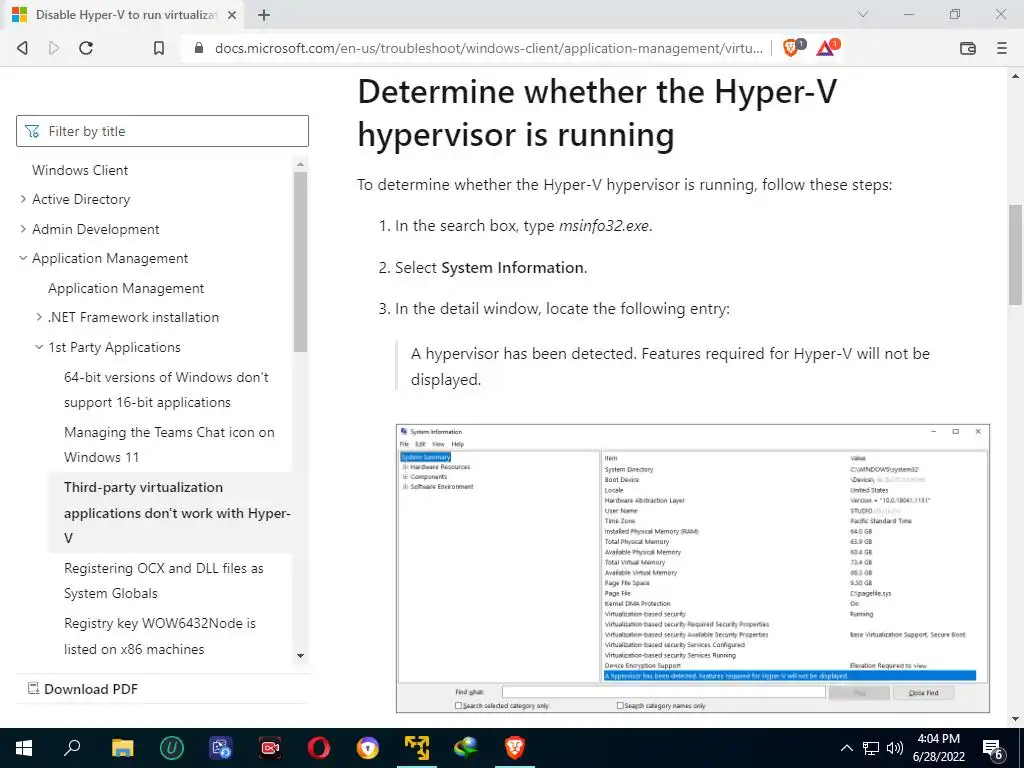Open the blue monitor app in taskbar
This screenshot has width=1024, height=768.
[221, 748]
